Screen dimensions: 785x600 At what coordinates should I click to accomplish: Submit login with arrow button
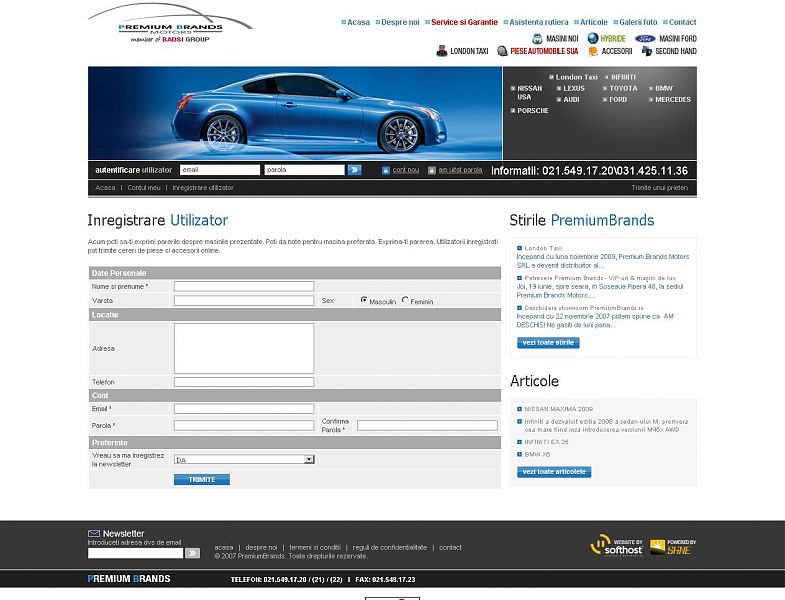tap(354, 170)
